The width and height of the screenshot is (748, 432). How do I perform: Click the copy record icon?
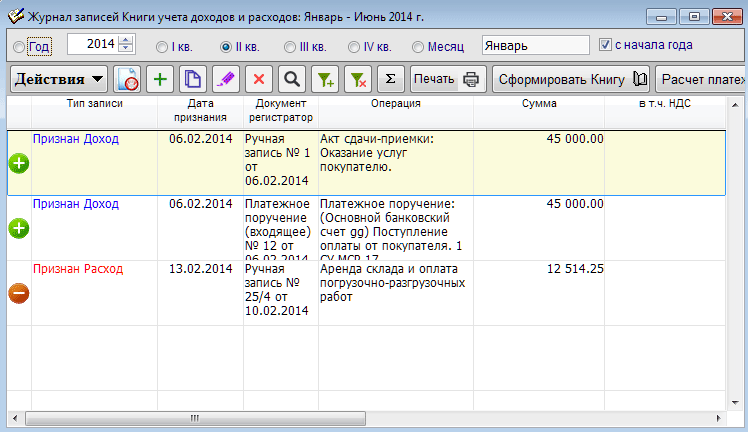coord(193,79)
